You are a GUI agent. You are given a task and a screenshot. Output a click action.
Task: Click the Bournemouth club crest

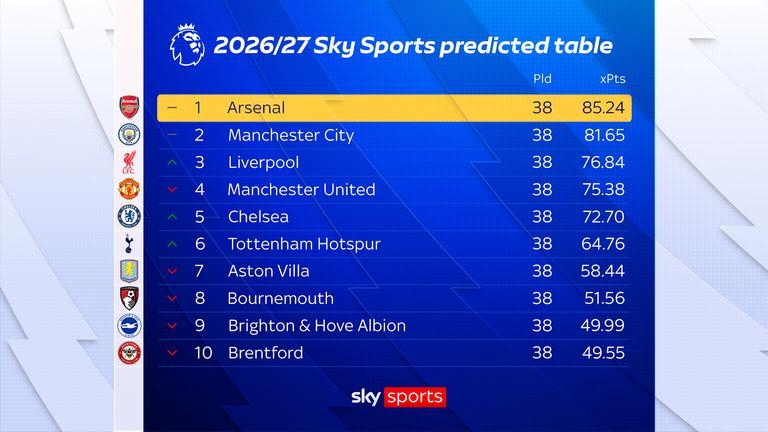(129, 298)
